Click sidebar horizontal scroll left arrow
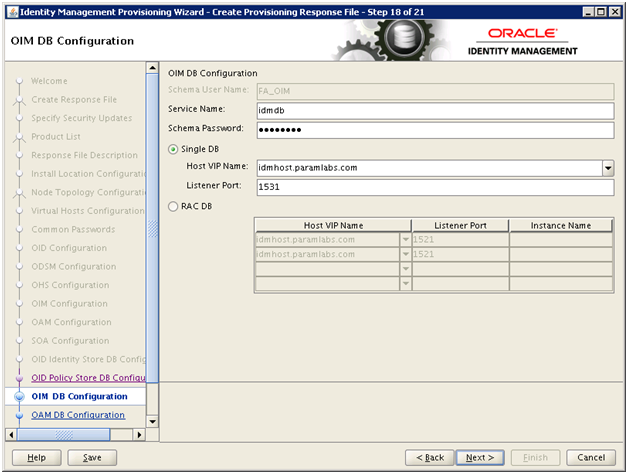This screenshot has width=628, height=474. (x=11, y=435)
